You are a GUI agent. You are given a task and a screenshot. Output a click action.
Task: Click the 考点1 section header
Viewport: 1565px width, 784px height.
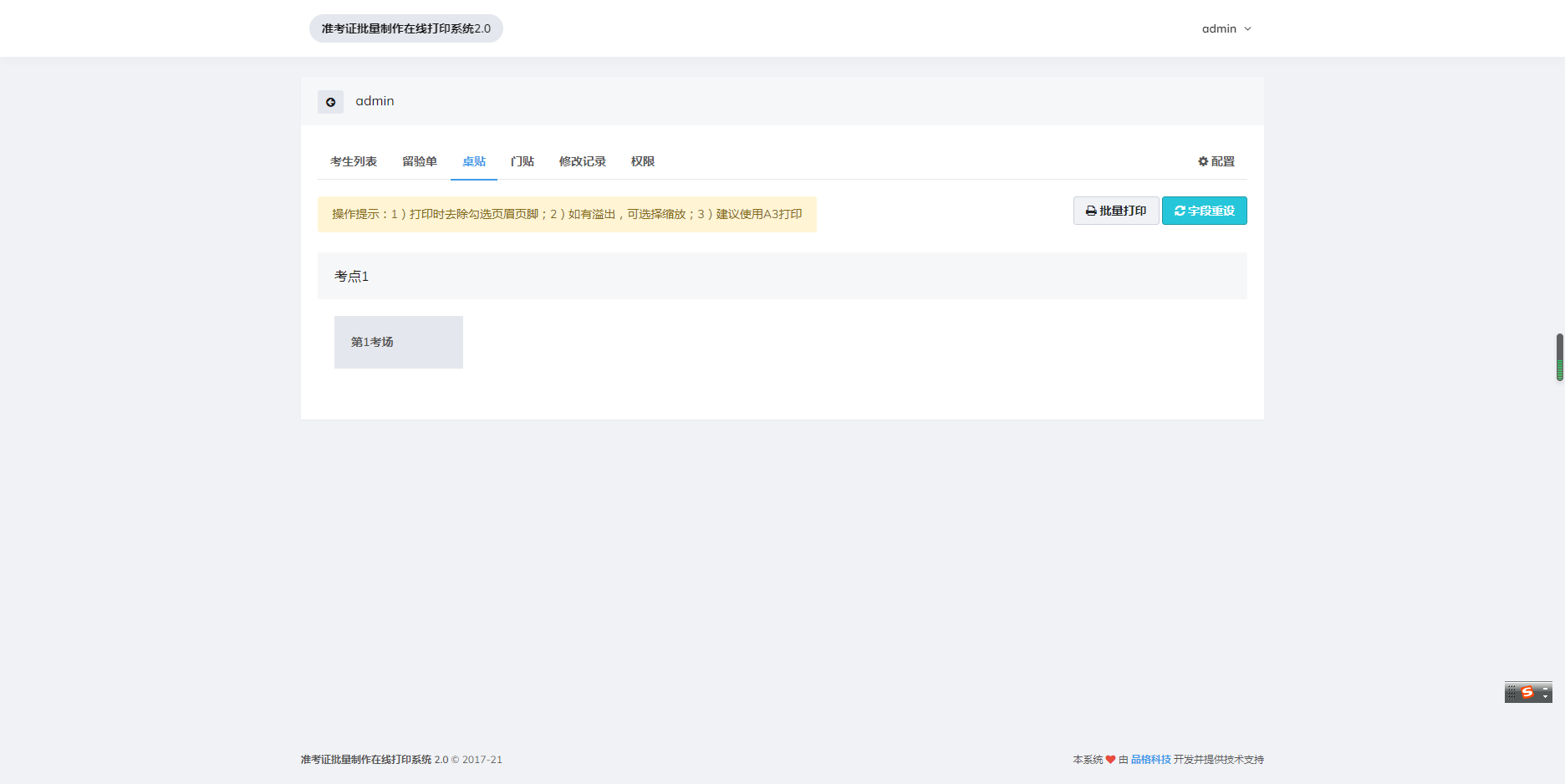782,276
